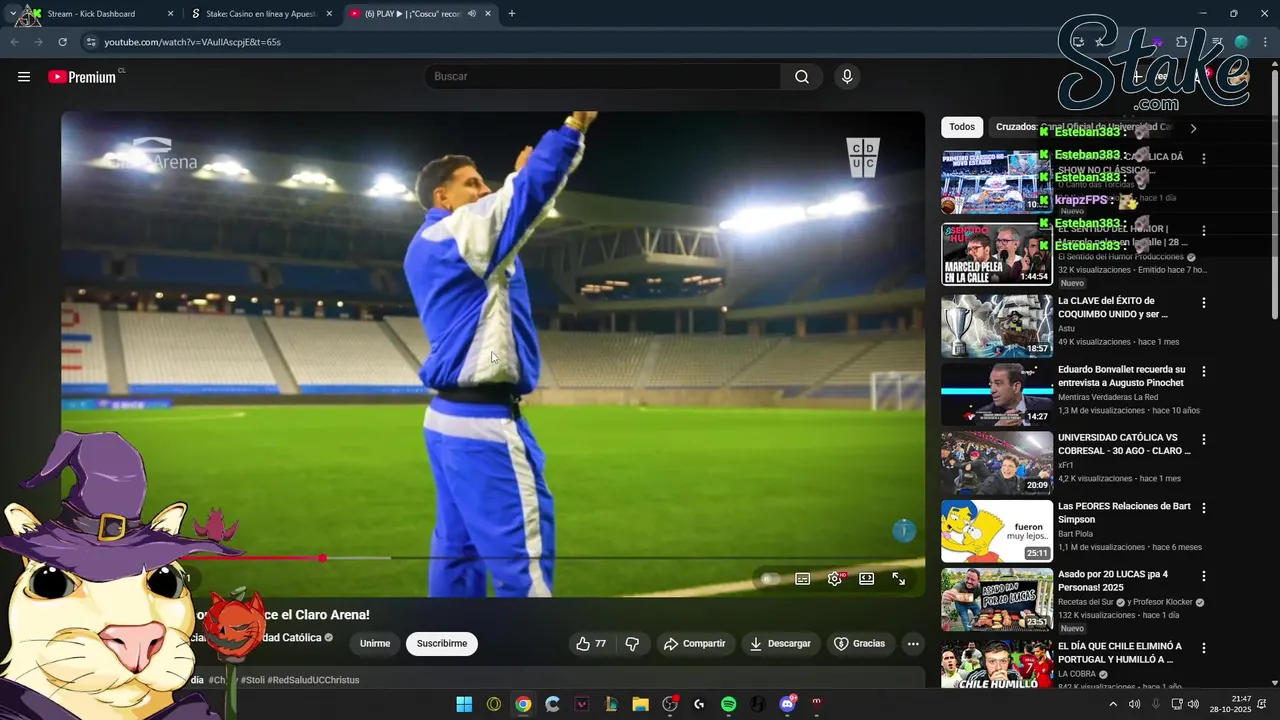The width and height of the screenshot is (1280, 720).
Task: Click the search magnifier button
Action: click(x=802, y=77)
